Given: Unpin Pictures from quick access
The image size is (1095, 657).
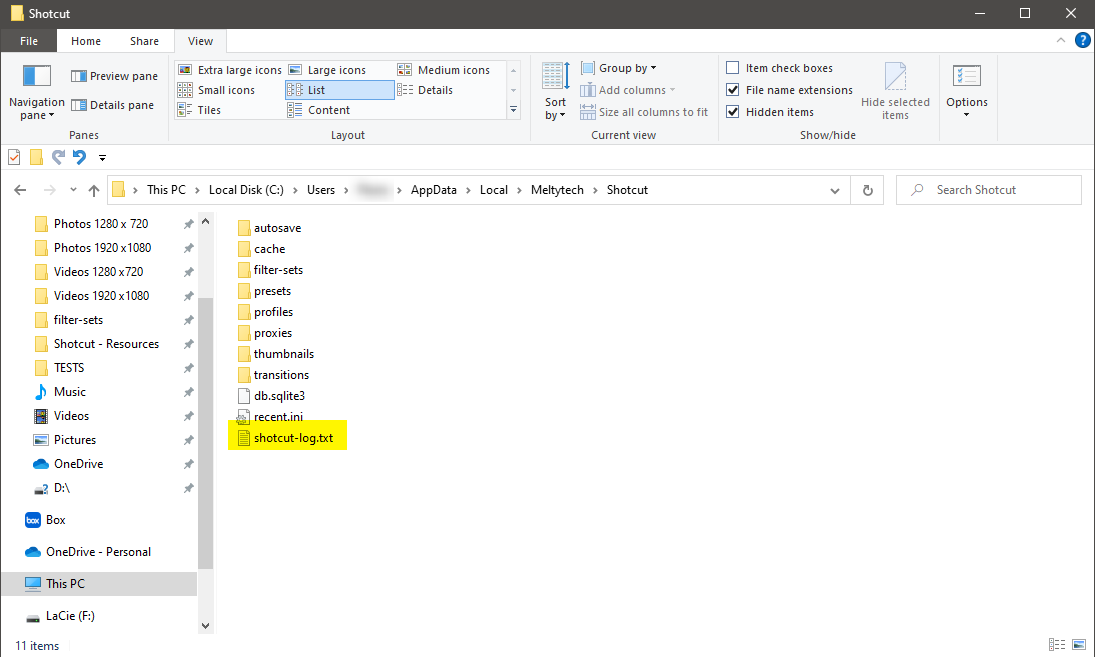Looking at the screenshot, I should (189, 441).
